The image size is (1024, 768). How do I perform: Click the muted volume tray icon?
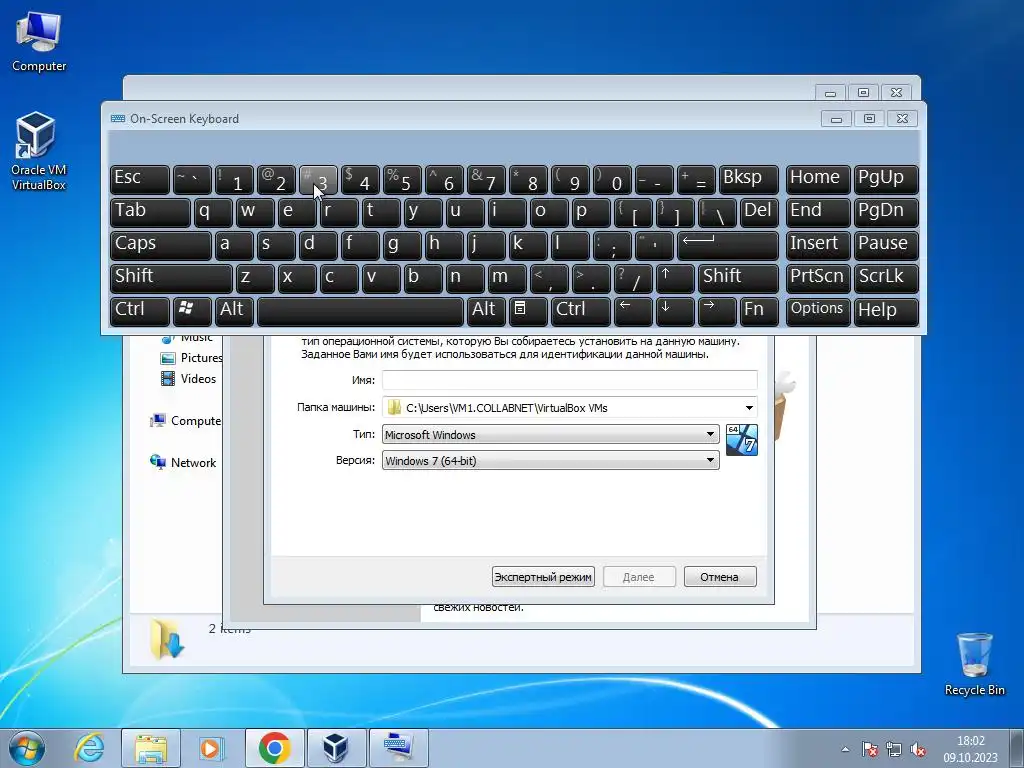pos(918,749)
